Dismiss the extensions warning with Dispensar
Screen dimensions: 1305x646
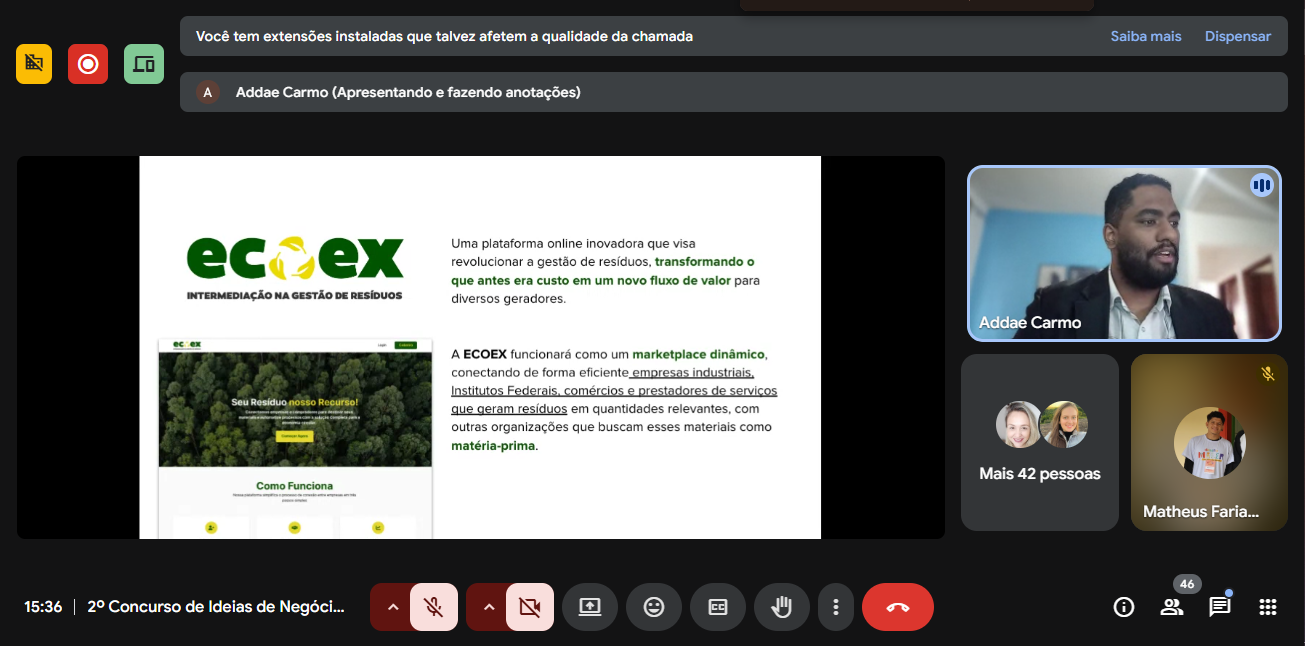(x=1238, y=36)
